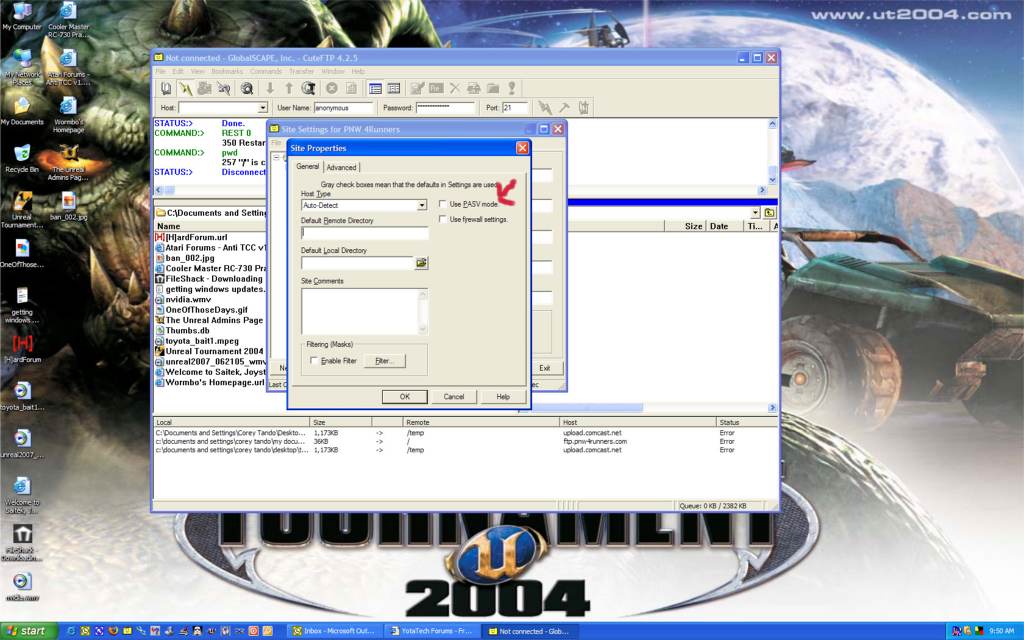Click the upload arrow toolbar icon
Screen dimensions: 1024x640
pos(288,88)
